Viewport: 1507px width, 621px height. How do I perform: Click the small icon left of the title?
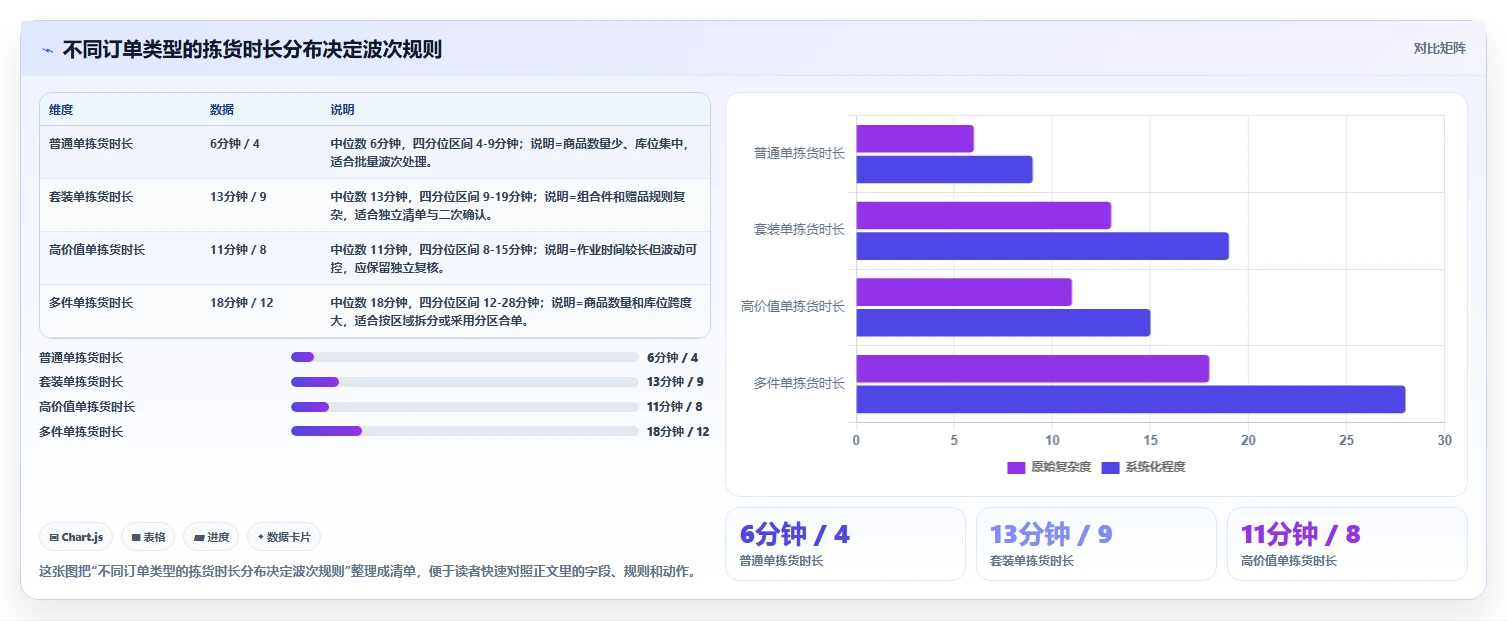48,50
